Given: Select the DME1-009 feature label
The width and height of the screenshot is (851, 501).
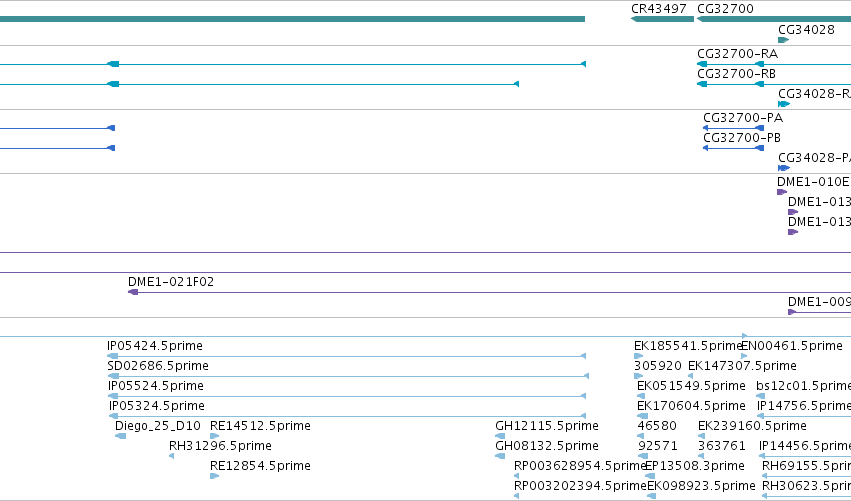Looking at the screenshot, I should [819, 302].
